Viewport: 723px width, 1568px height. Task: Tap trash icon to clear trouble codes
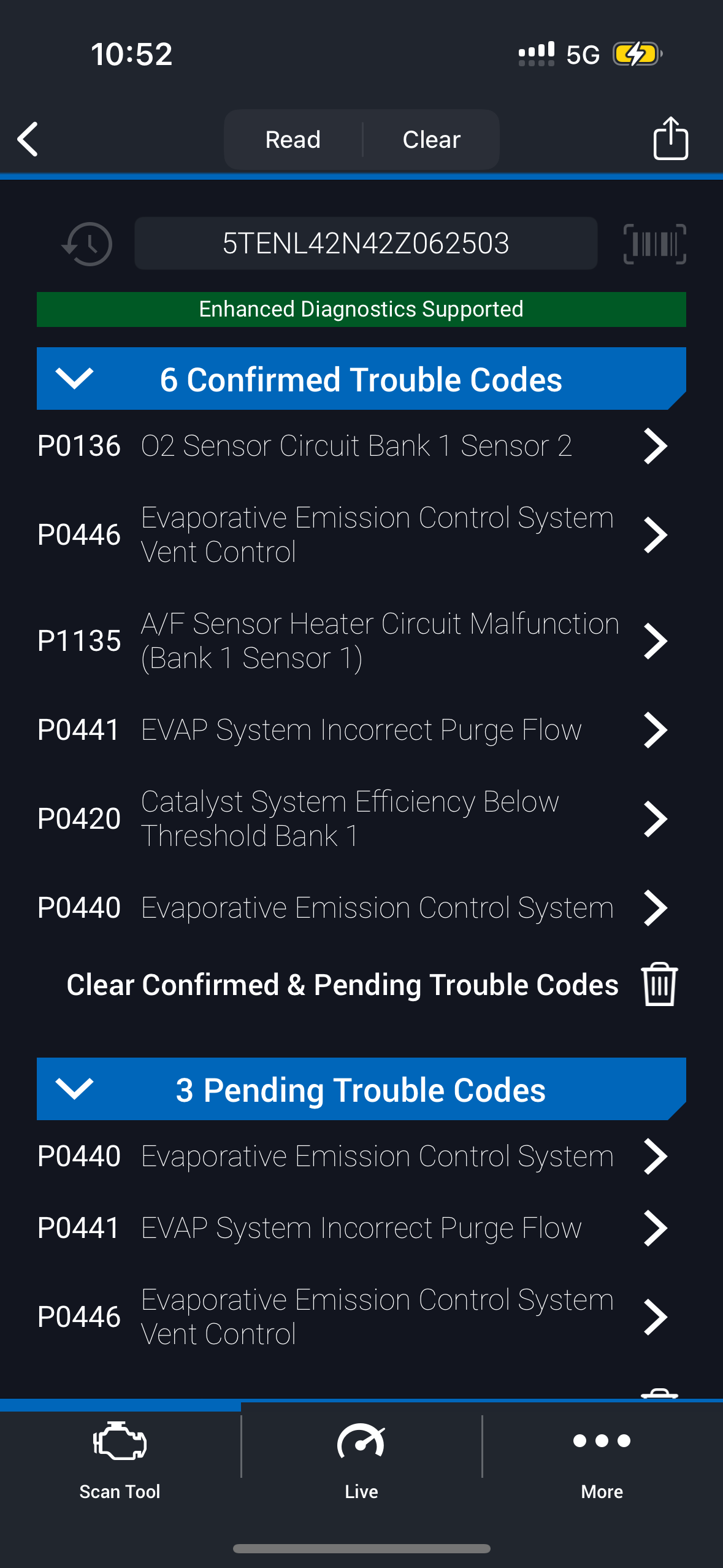click(x=659, y=984)
